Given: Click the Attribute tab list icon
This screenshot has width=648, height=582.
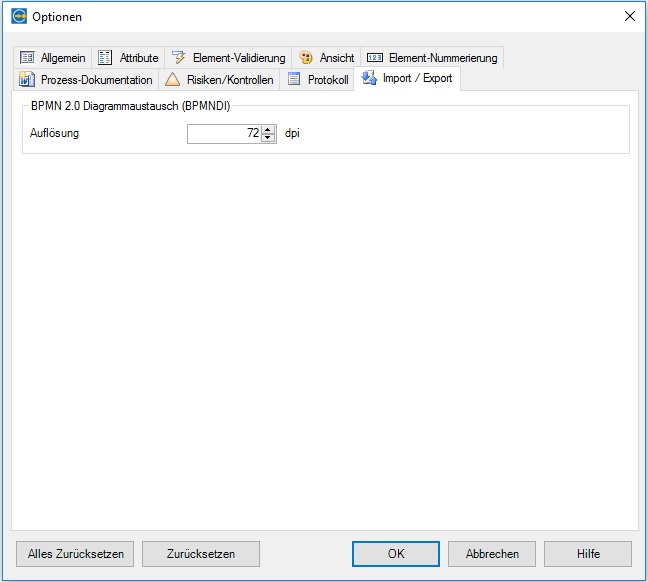Looking at the screenshot, I should coord(105,57).
